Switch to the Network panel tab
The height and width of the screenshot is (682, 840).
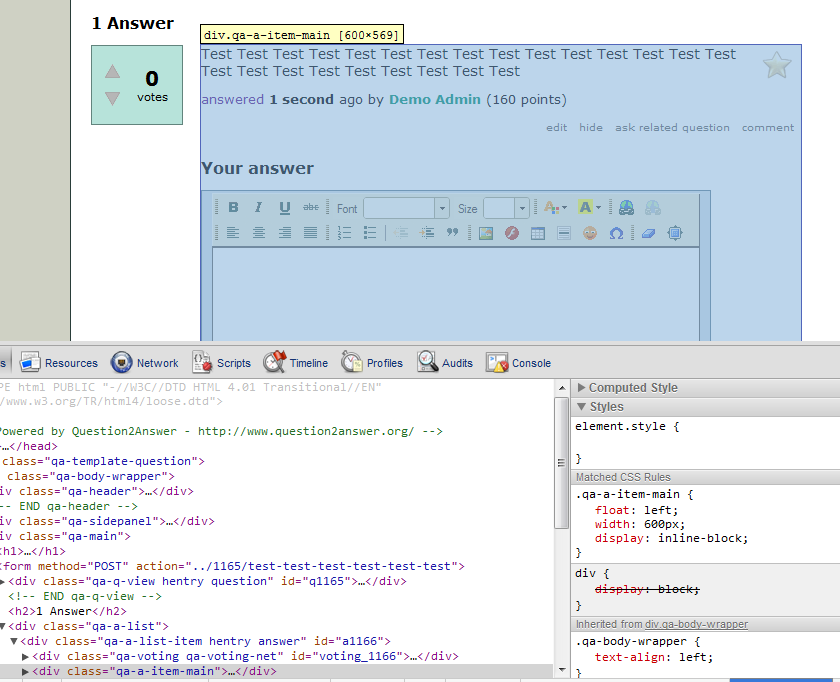tap(145, 363)
